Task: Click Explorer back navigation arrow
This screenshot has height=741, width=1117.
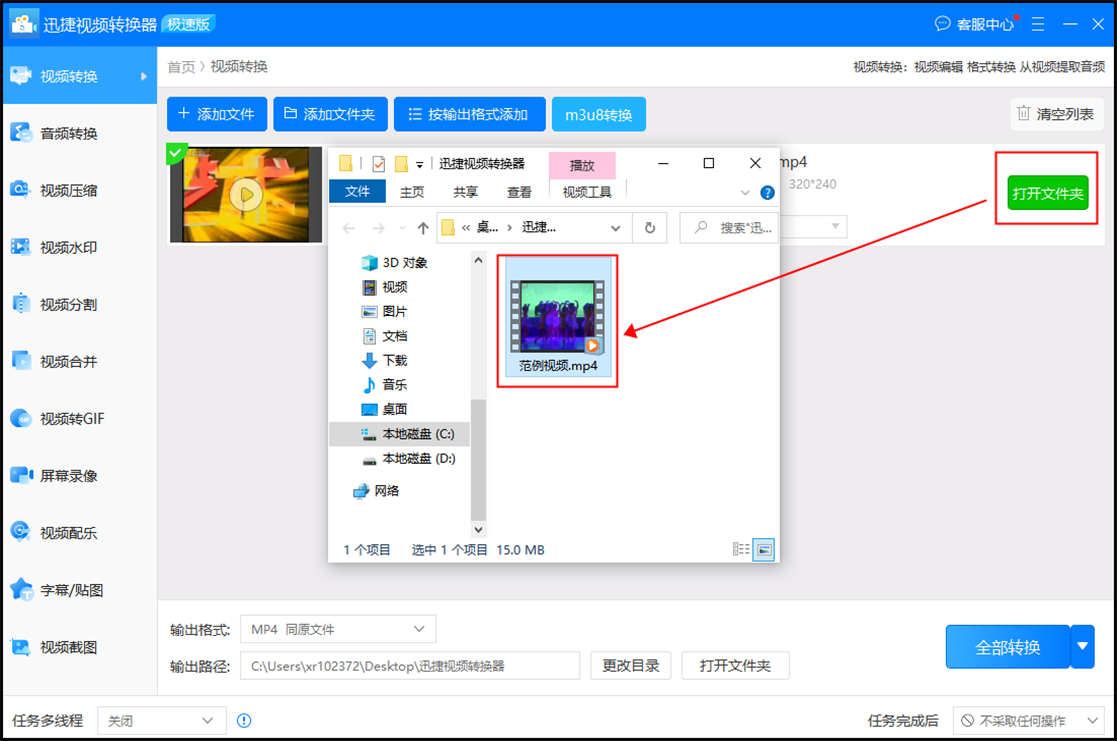Action: (x=348, y=228)
